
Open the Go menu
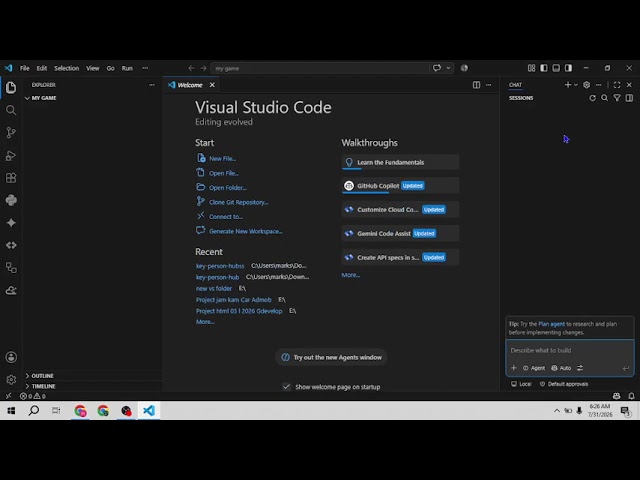(111, 68)
